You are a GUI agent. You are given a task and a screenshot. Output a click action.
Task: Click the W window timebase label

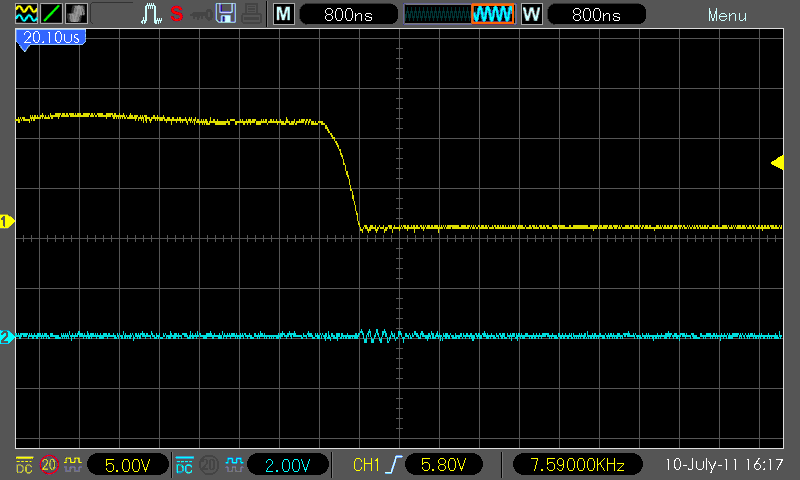[x=531, y=14]
